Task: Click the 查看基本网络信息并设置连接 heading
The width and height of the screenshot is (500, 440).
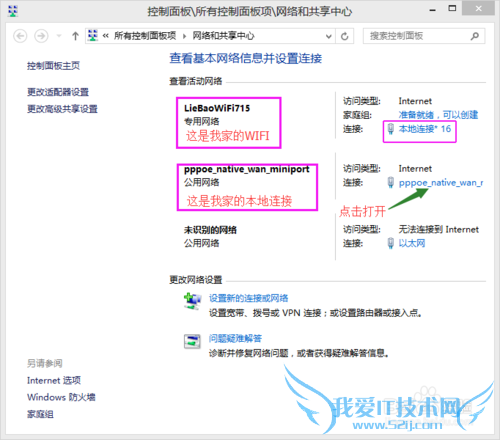Action: tap(246, 58)
